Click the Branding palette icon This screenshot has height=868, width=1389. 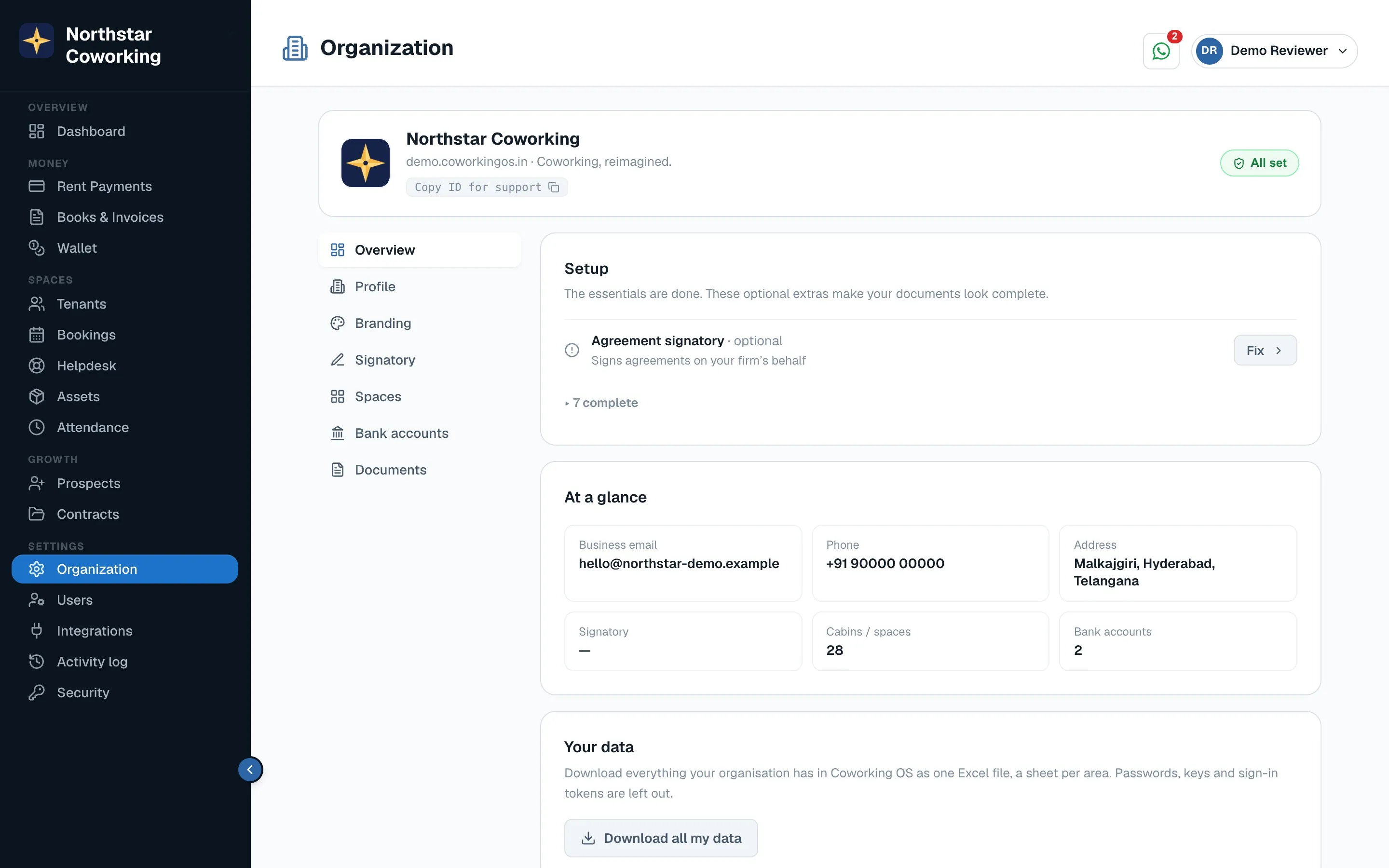(x=338, y=323)
